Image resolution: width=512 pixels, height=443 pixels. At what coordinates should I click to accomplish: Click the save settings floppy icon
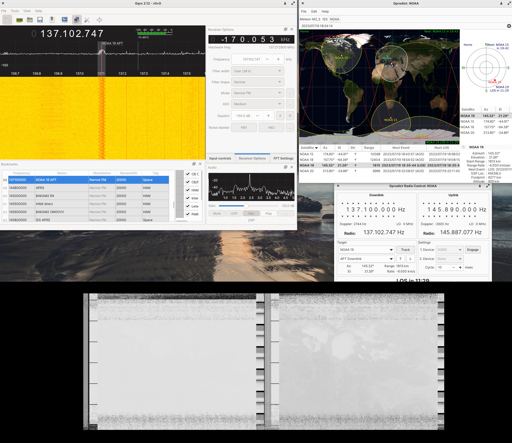(40, 20)
